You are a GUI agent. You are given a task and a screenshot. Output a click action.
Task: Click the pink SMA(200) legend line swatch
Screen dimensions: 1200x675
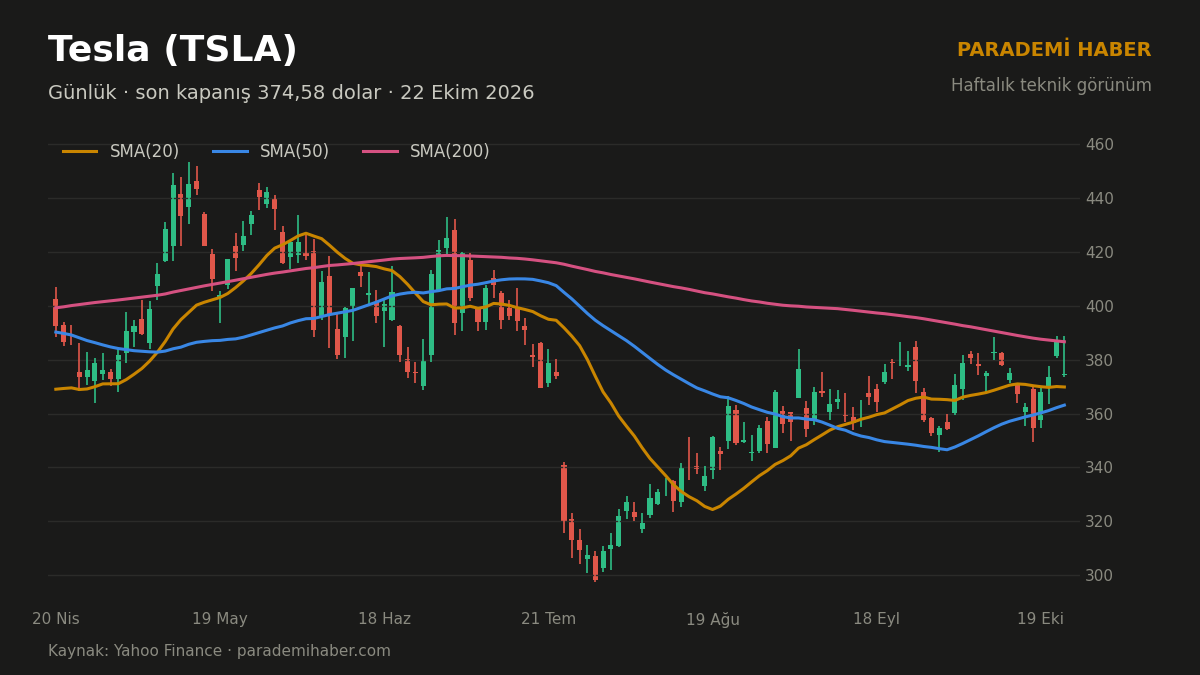tap(380, 152)
